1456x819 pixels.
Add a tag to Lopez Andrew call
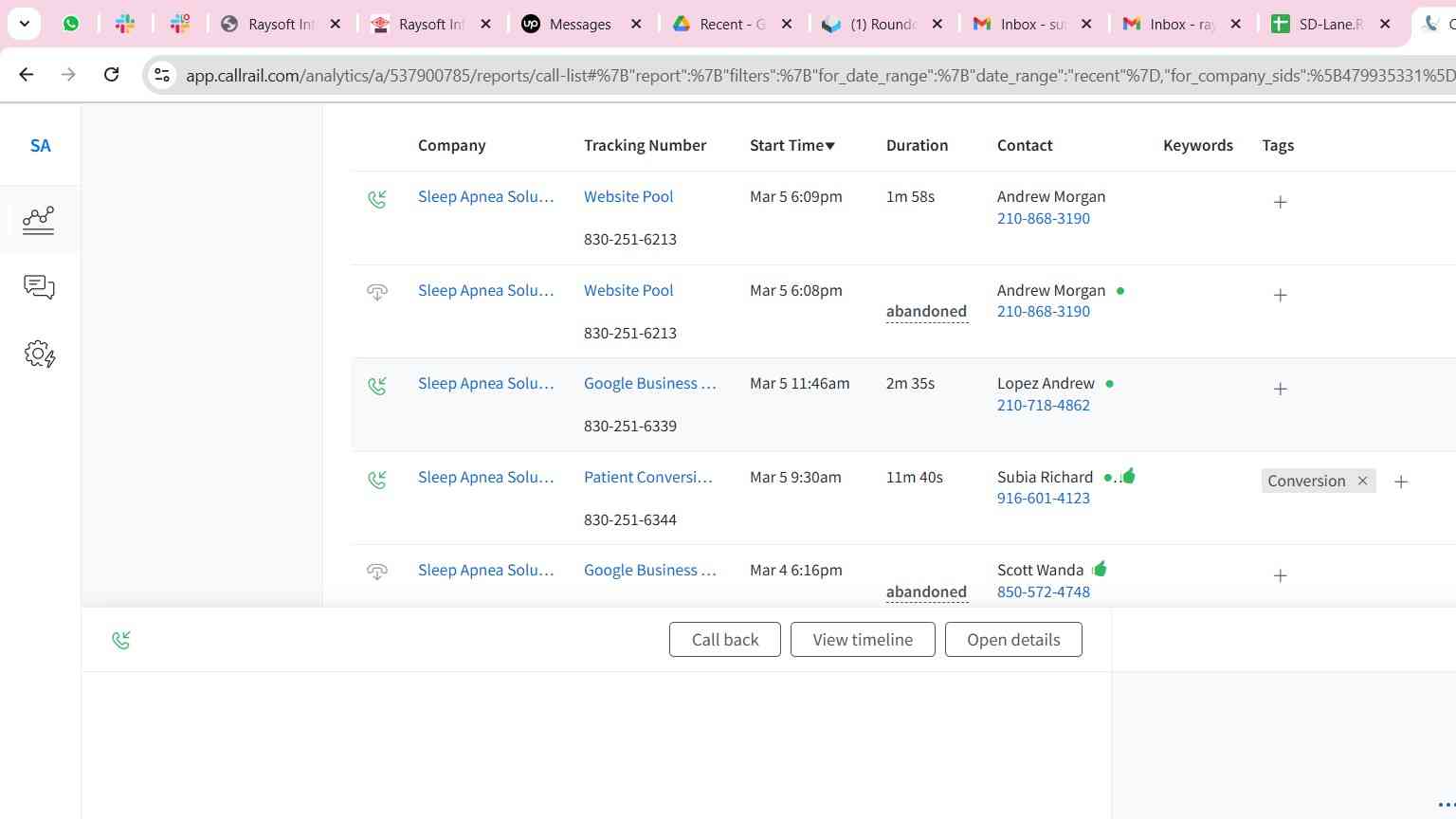coord(1280,389)
